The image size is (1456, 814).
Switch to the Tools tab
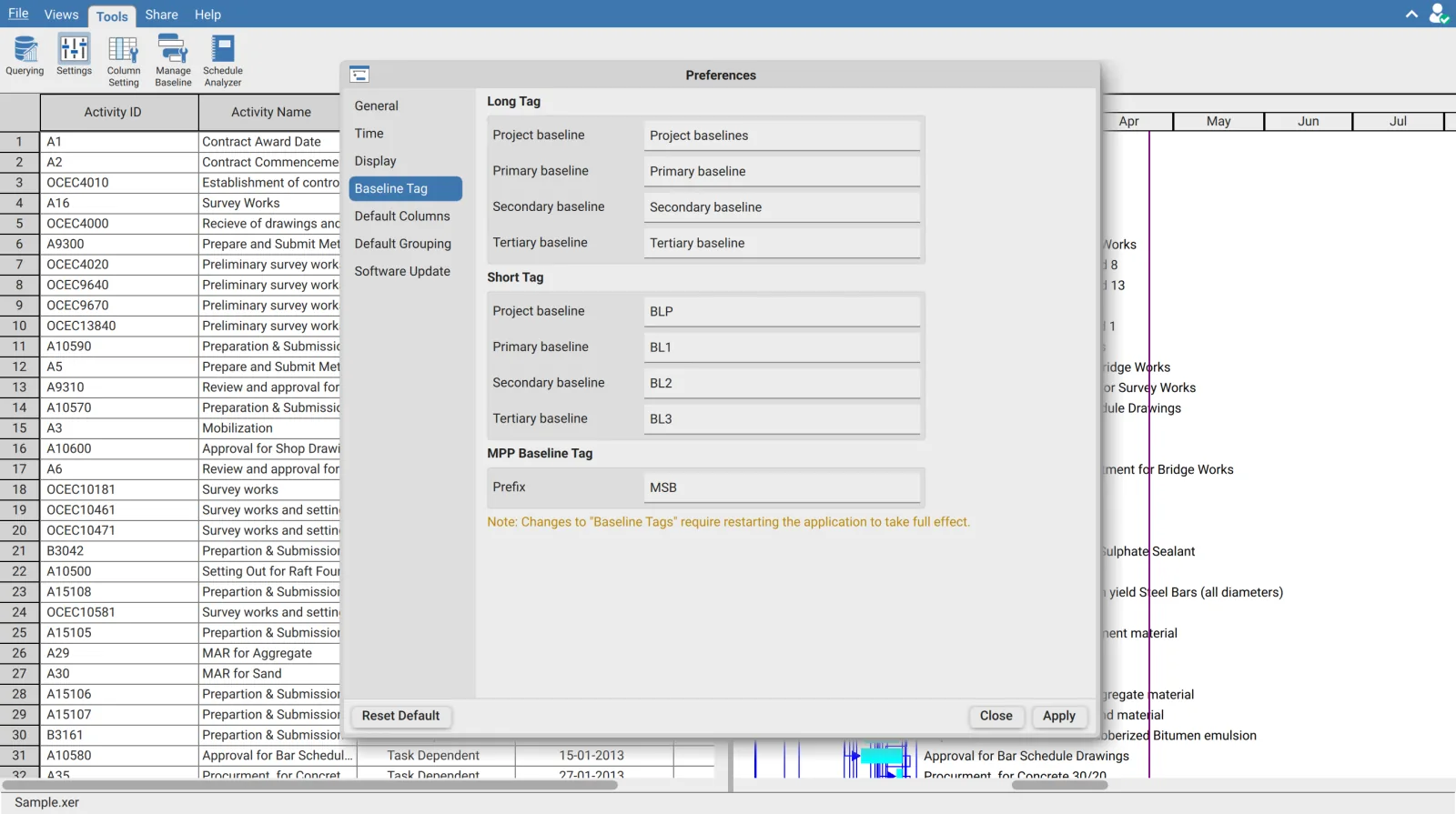click(112, 16)
